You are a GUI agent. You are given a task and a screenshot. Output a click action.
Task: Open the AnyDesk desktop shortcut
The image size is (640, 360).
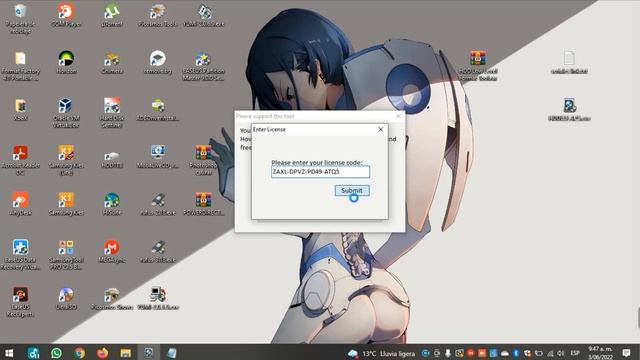(20, 204)
